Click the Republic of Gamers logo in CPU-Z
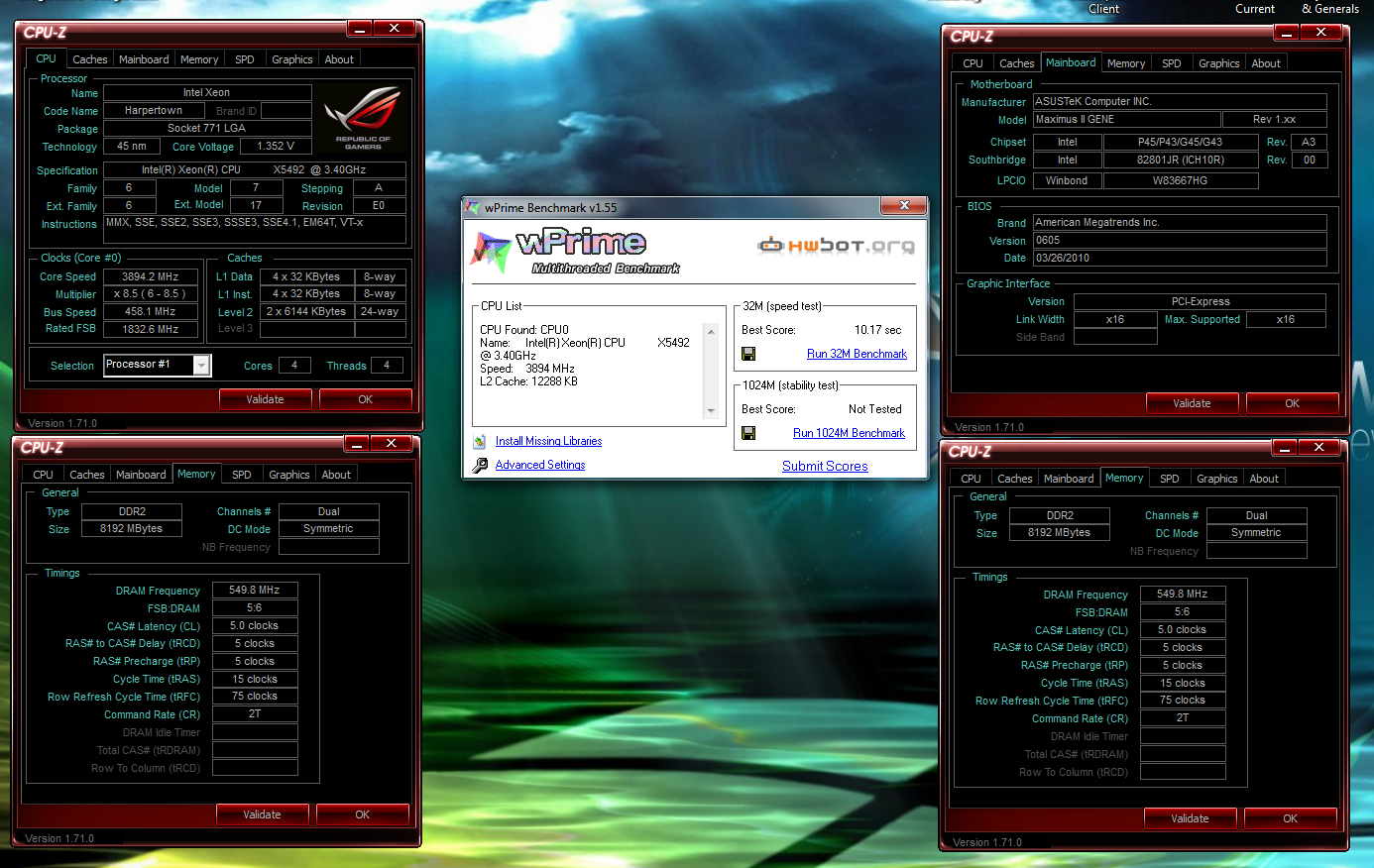Image resolution: width=1374 pixels, height=868 pixels. click(x=362, y=117)
